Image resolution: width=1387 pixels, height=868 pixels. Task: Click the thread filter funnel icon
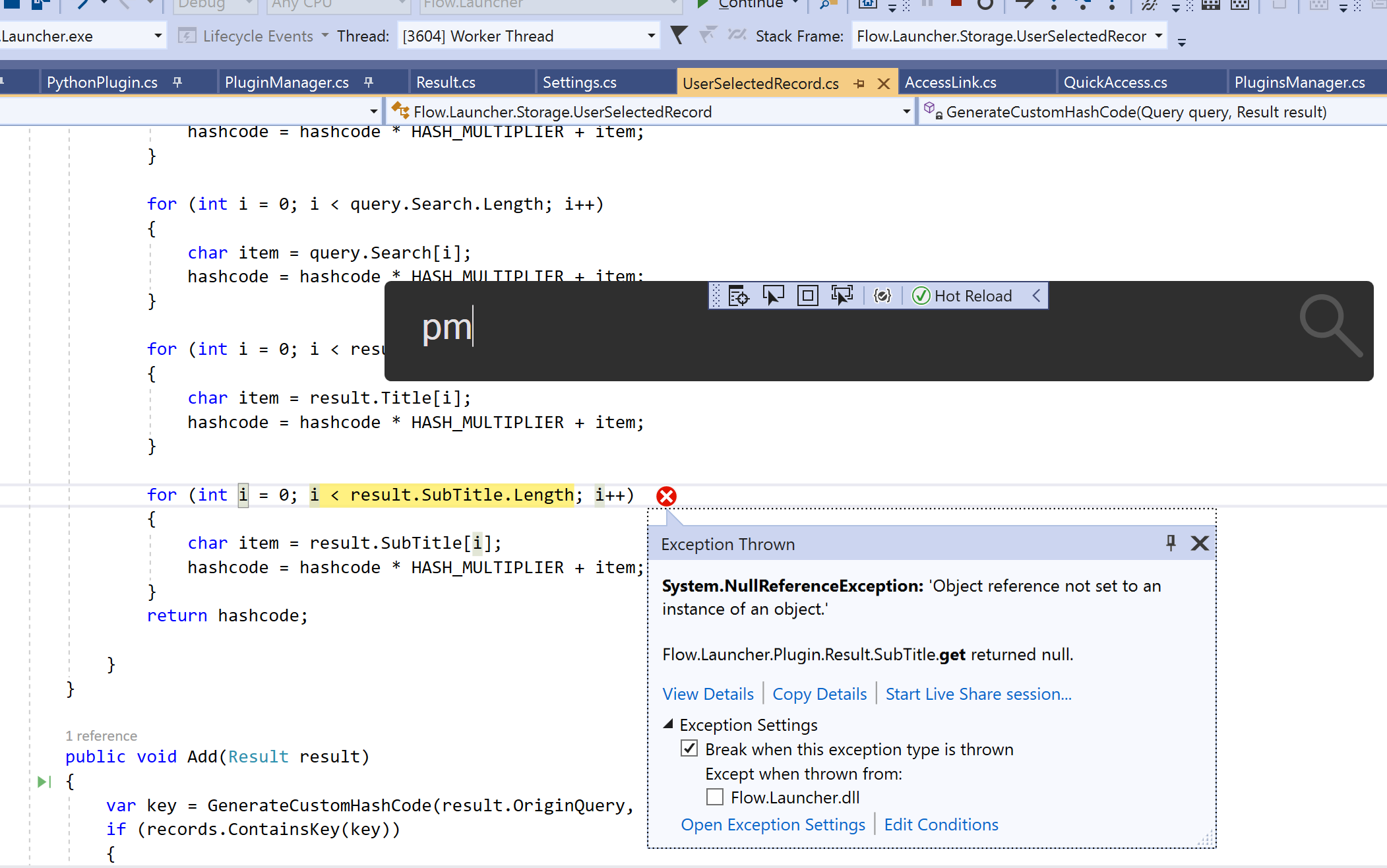pos(678,36)
